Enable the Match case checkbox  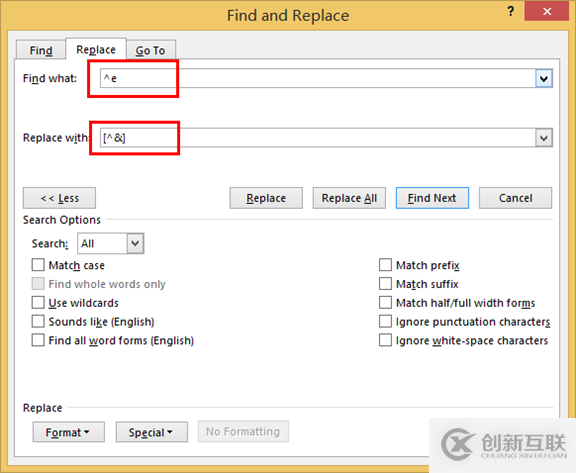click(38, 265)
